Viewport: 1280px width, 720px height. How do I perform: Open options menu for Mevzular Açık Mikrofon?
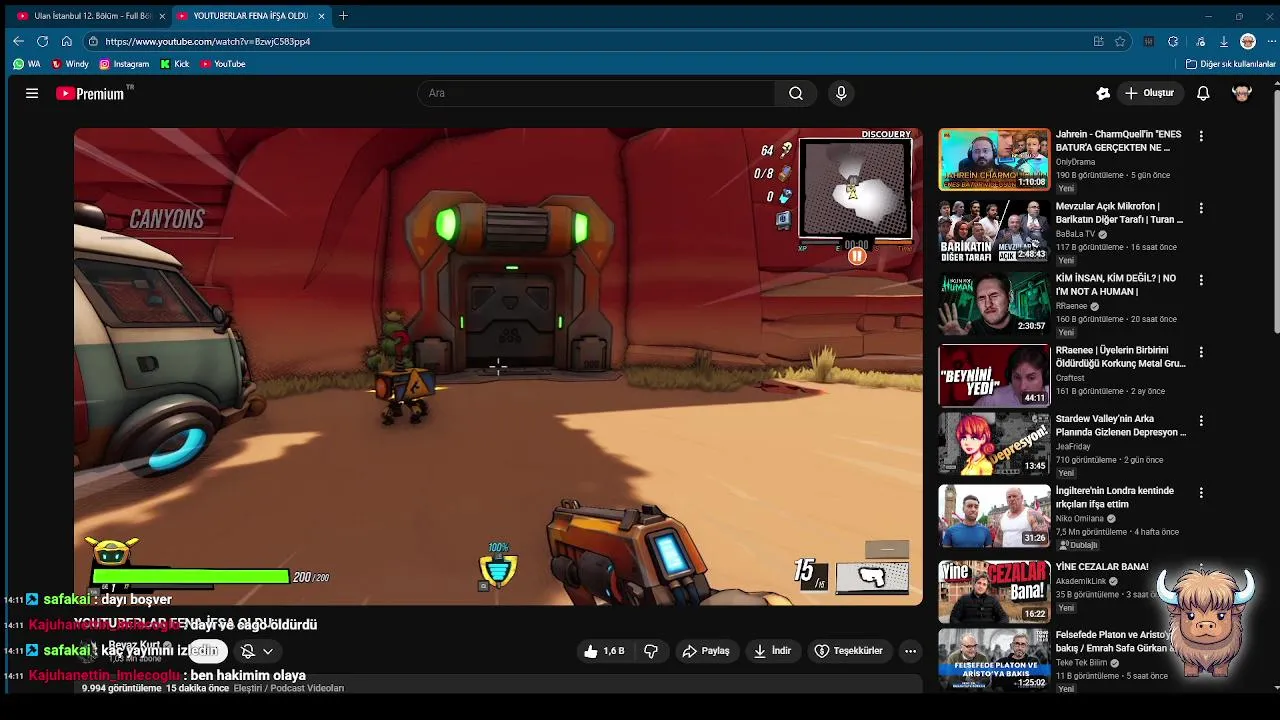click(1201, 208)
